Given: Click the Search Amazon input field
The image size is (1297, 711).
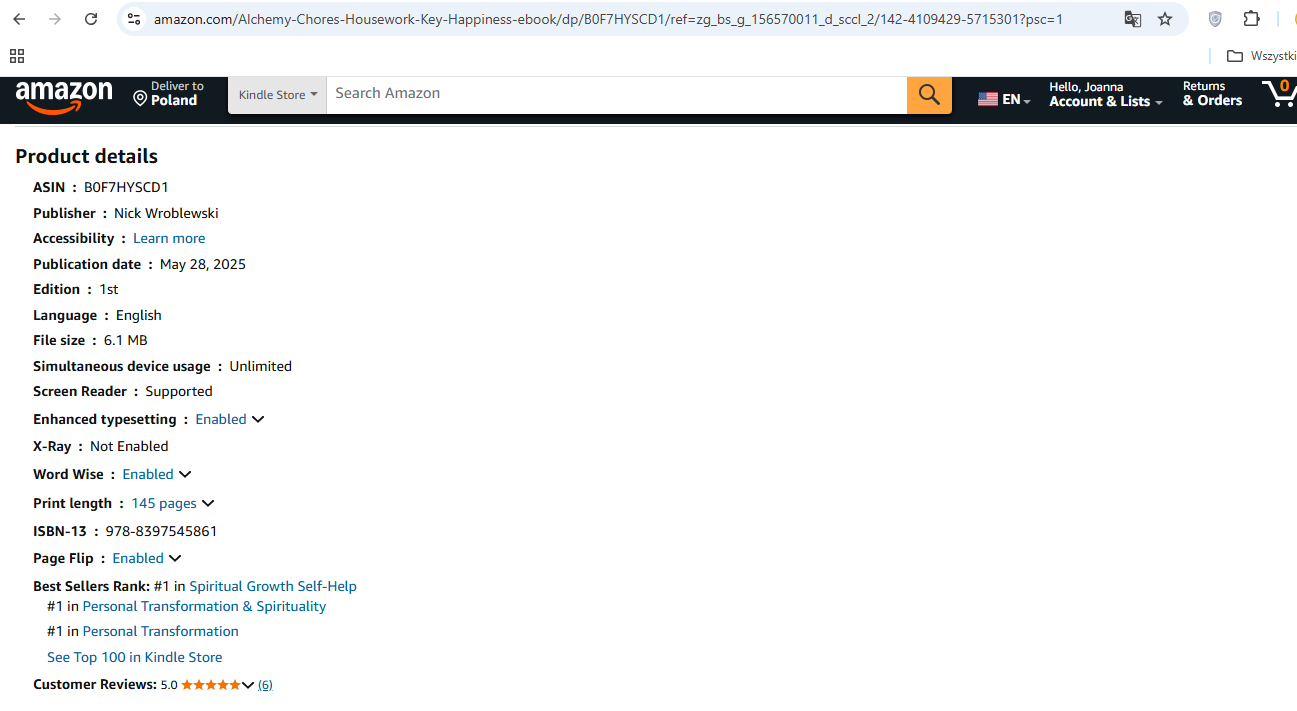Looking at the screenshot, I should pyautogui.click(x=616, y=94).
